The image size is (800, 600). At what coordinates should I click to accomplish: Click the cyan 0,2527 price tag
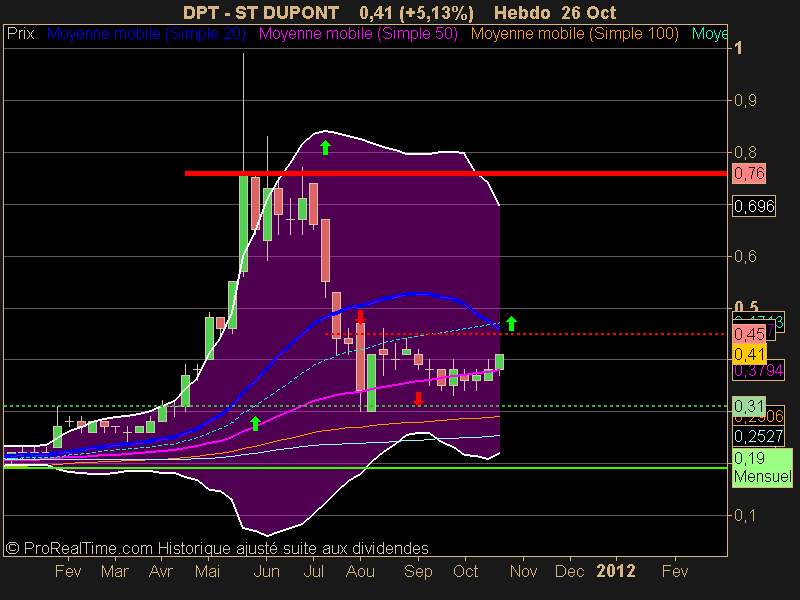tap(758, 436)
